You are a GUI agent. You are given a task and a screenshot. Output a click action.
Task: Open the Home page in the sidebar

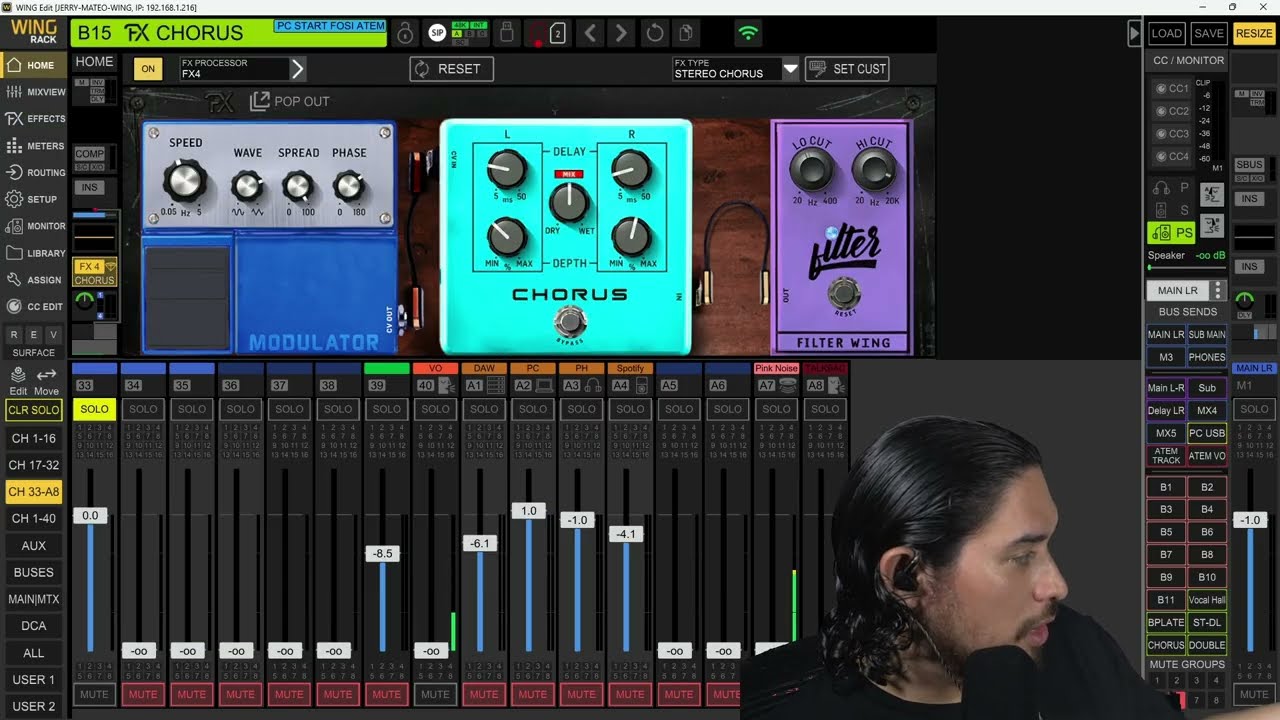[x=34, y=65]
